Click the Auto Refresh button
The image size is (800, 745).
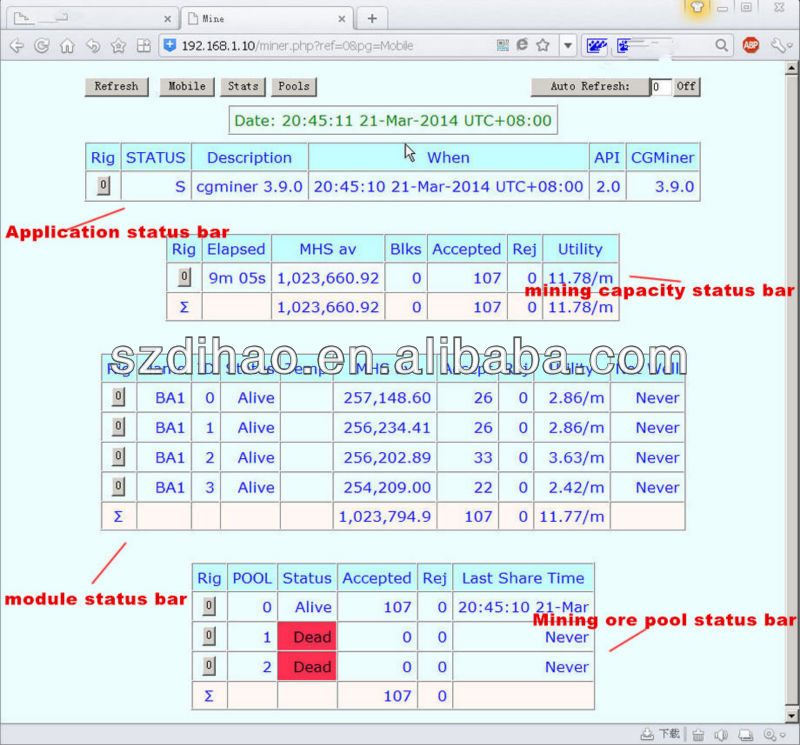590,87
